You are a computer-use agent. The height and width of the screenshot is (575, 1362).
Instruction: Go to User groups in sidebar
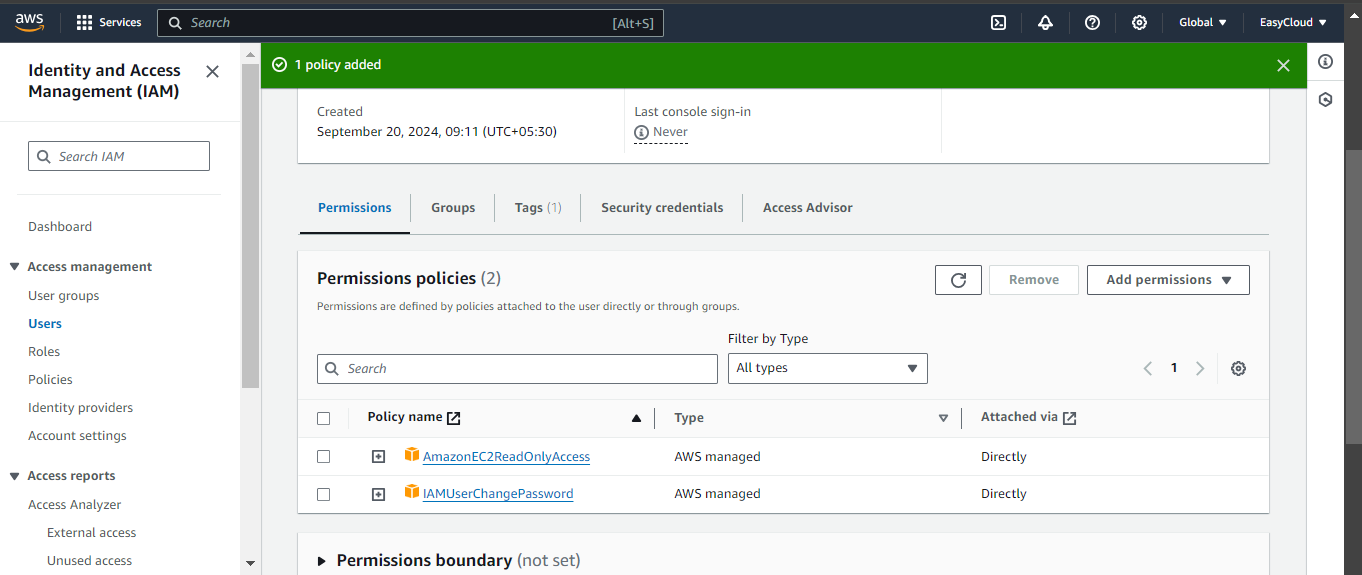click(64, 296)
